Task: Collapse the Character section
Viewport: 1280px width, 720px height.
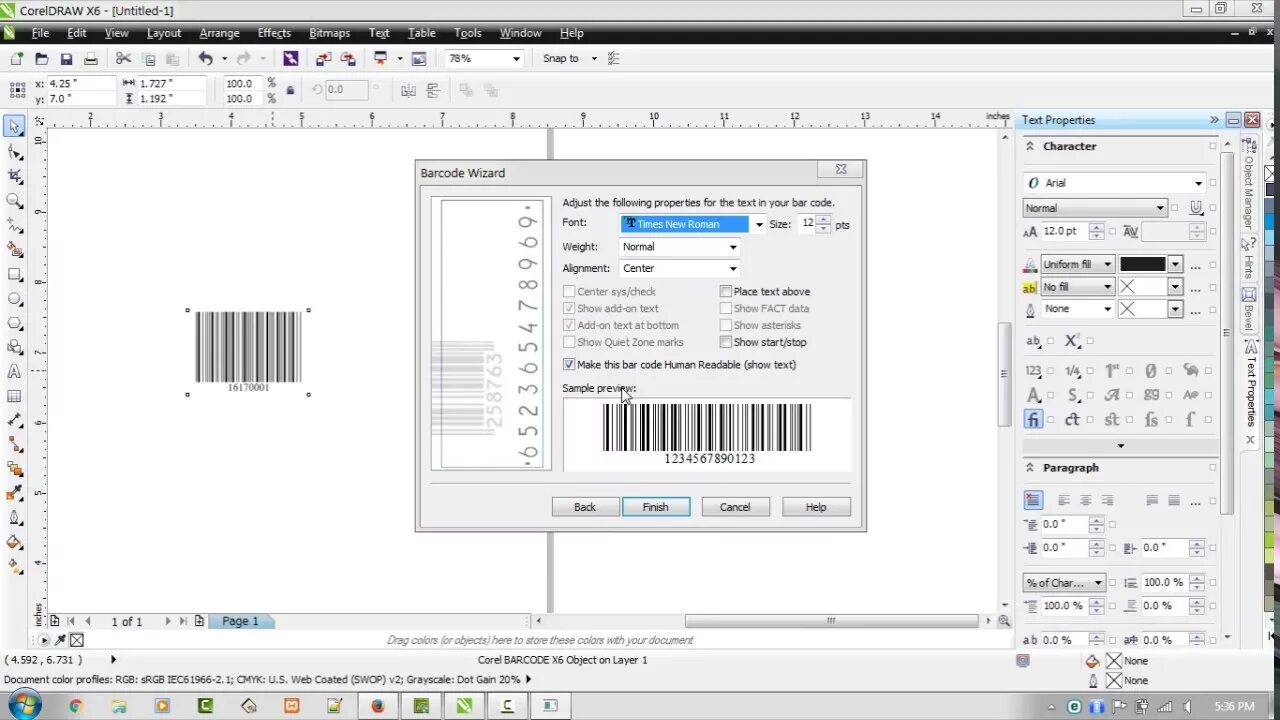Action: [1030, 146]
